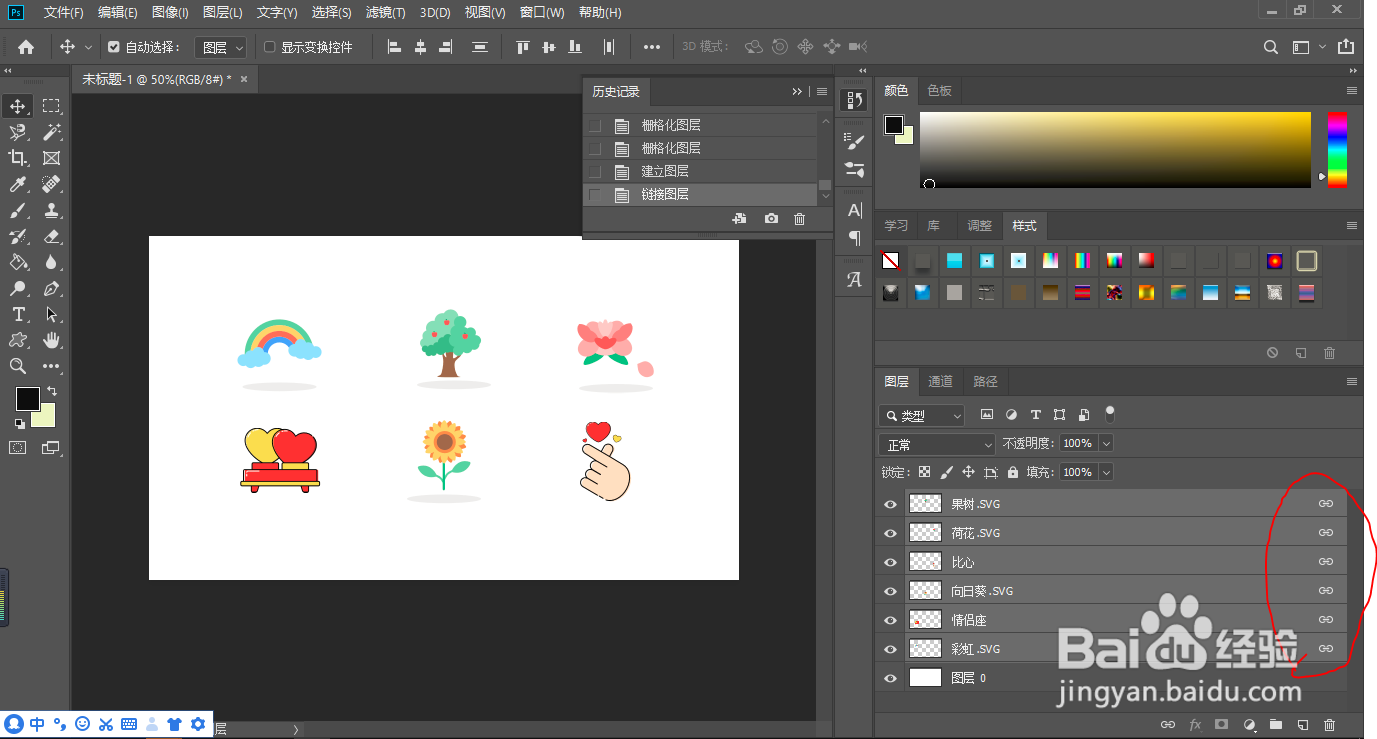Viewport: 1377px width, 739px height.
Task: Switch to the 调整 tab
Action: tap(980, 225)
